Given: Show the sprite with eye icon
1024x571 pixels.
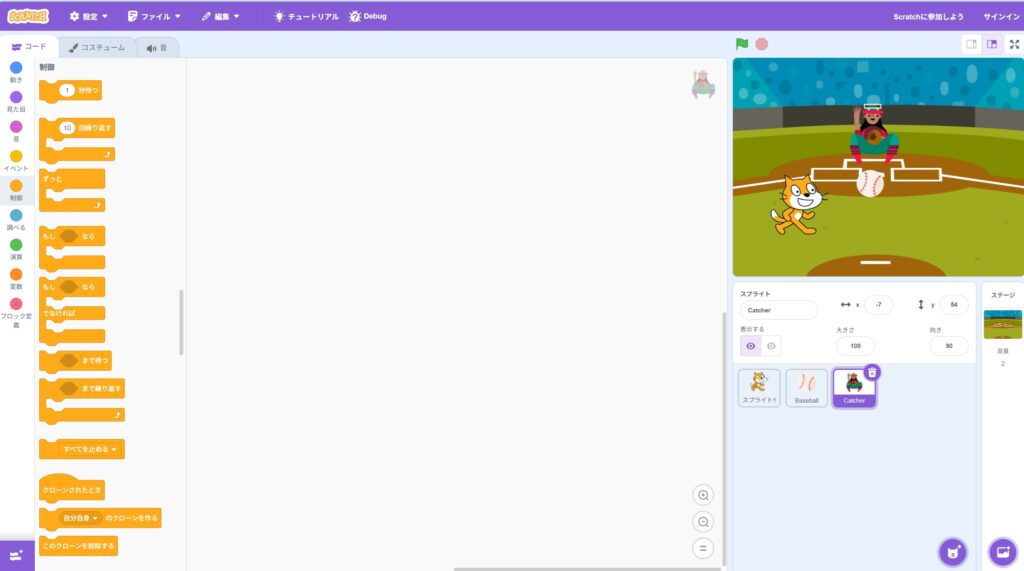Looking at the screenshot, I should pos(750,346).
